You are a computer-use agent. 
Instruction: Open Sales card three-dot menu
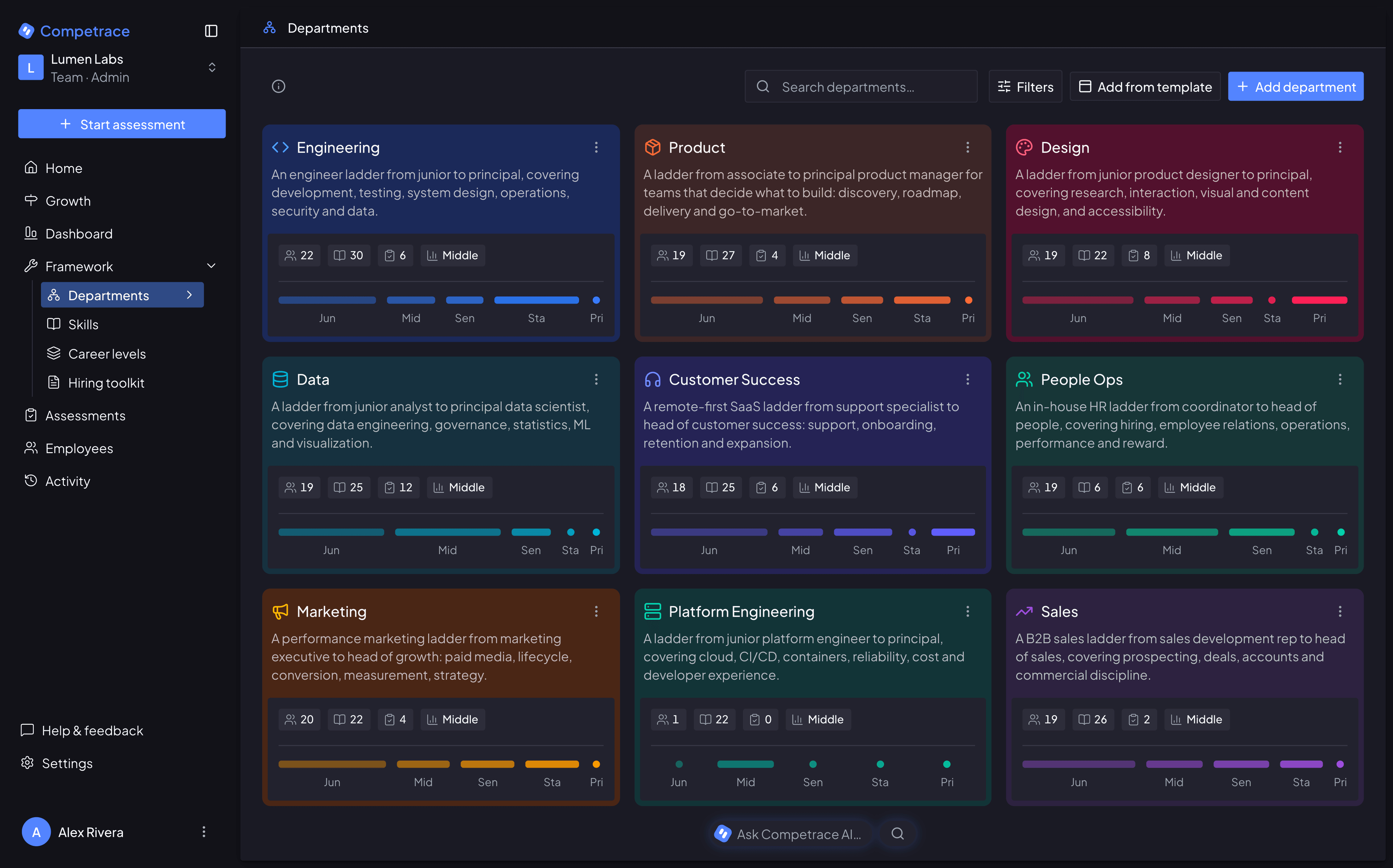[1340, 611]
